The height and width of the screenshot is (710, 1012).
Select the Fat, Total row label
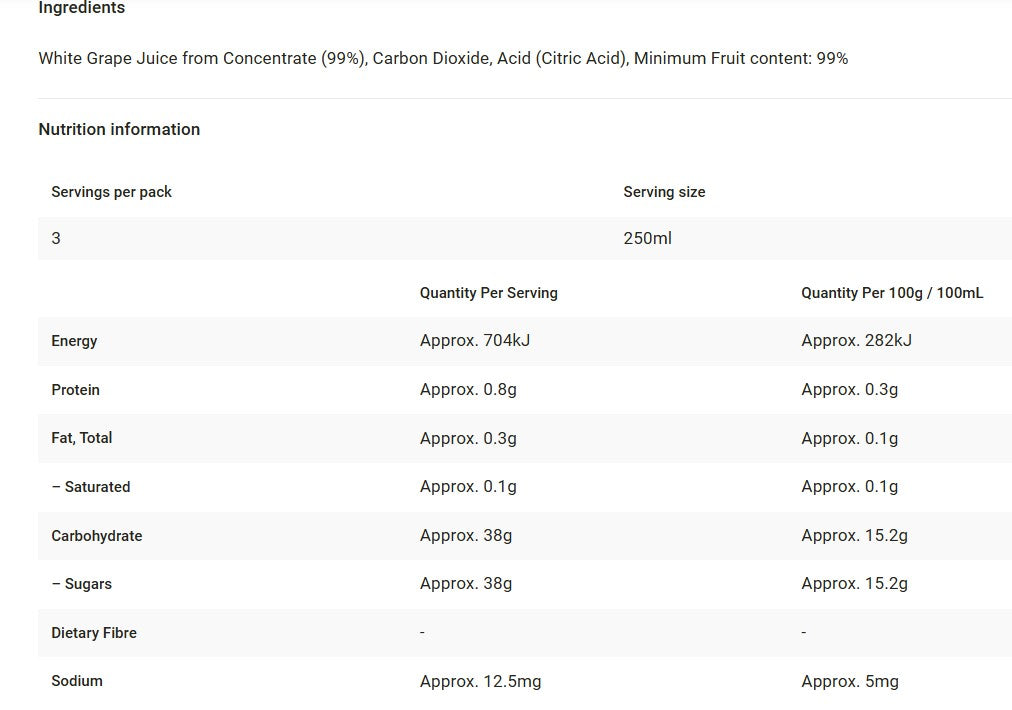[82, 438]
